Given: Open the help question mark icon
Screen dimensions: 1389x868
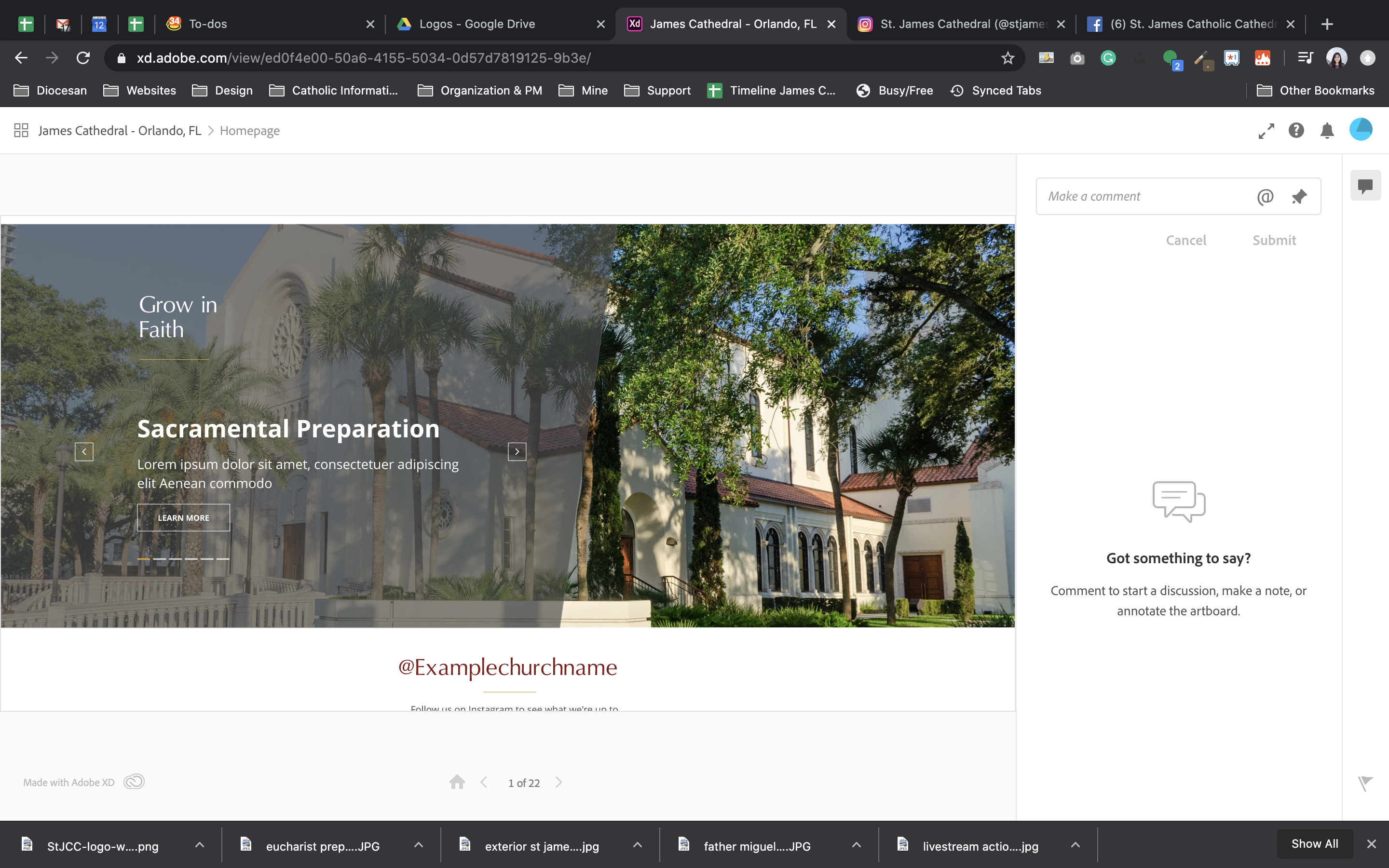Looking at the screenshot, I should [1296, 131].
